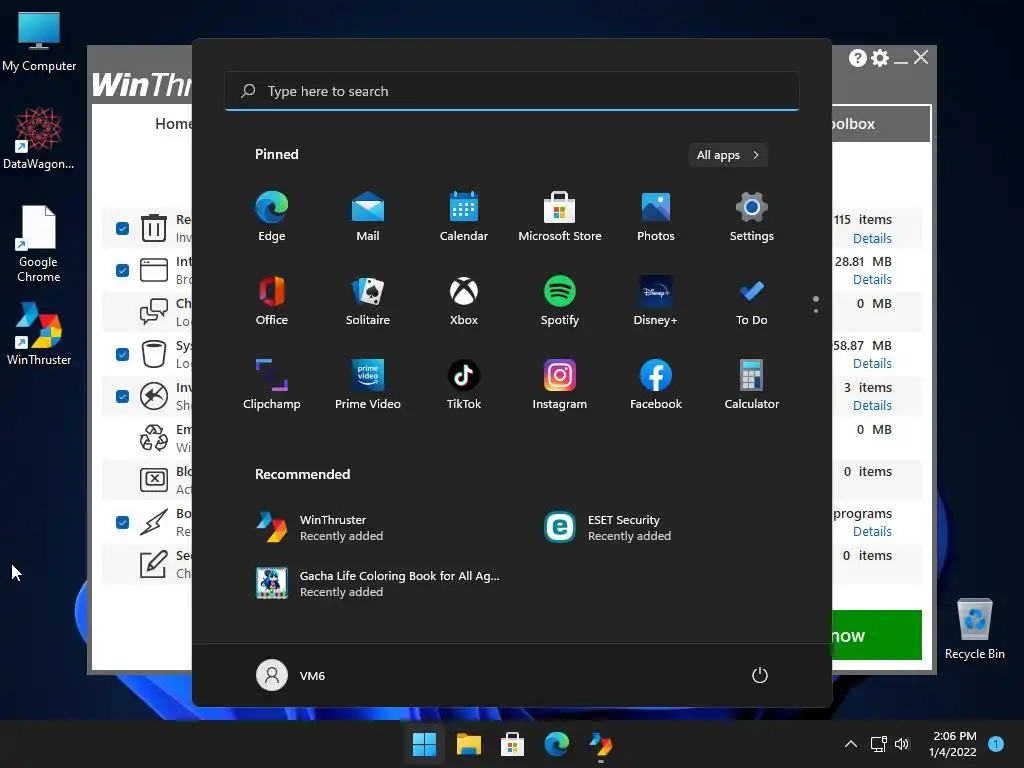
Task: Launch Facebook pinned app
Action: 656,385
